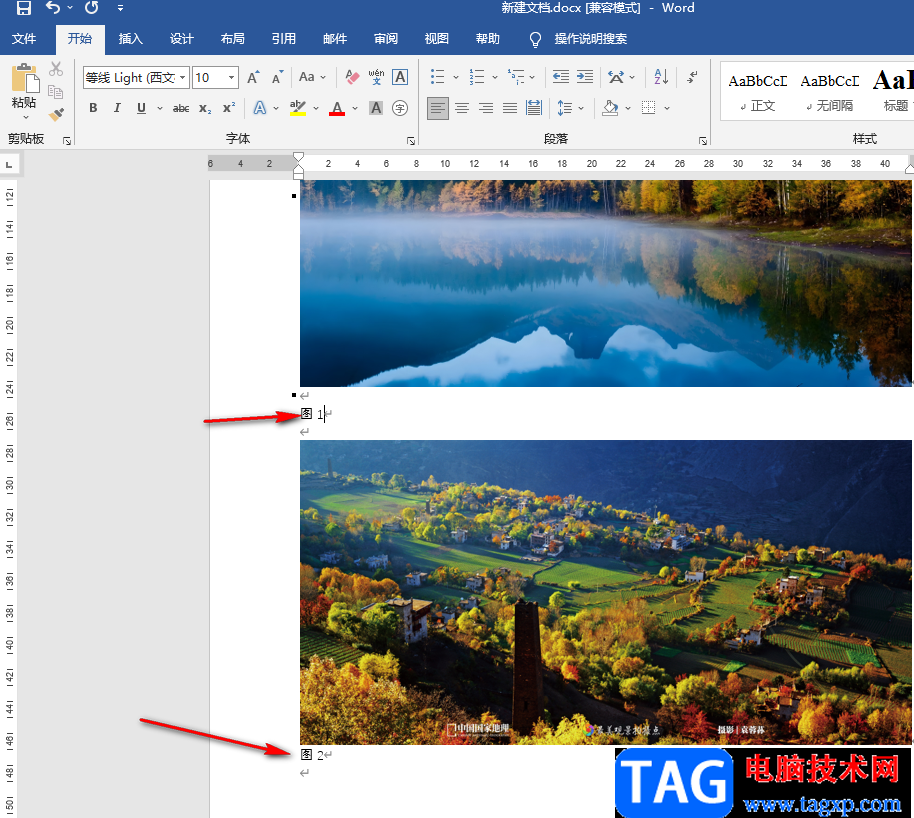This screenshot has height=818, width=914.
Task: Clear all formatting with eraser icon
Action: [352, 77]
